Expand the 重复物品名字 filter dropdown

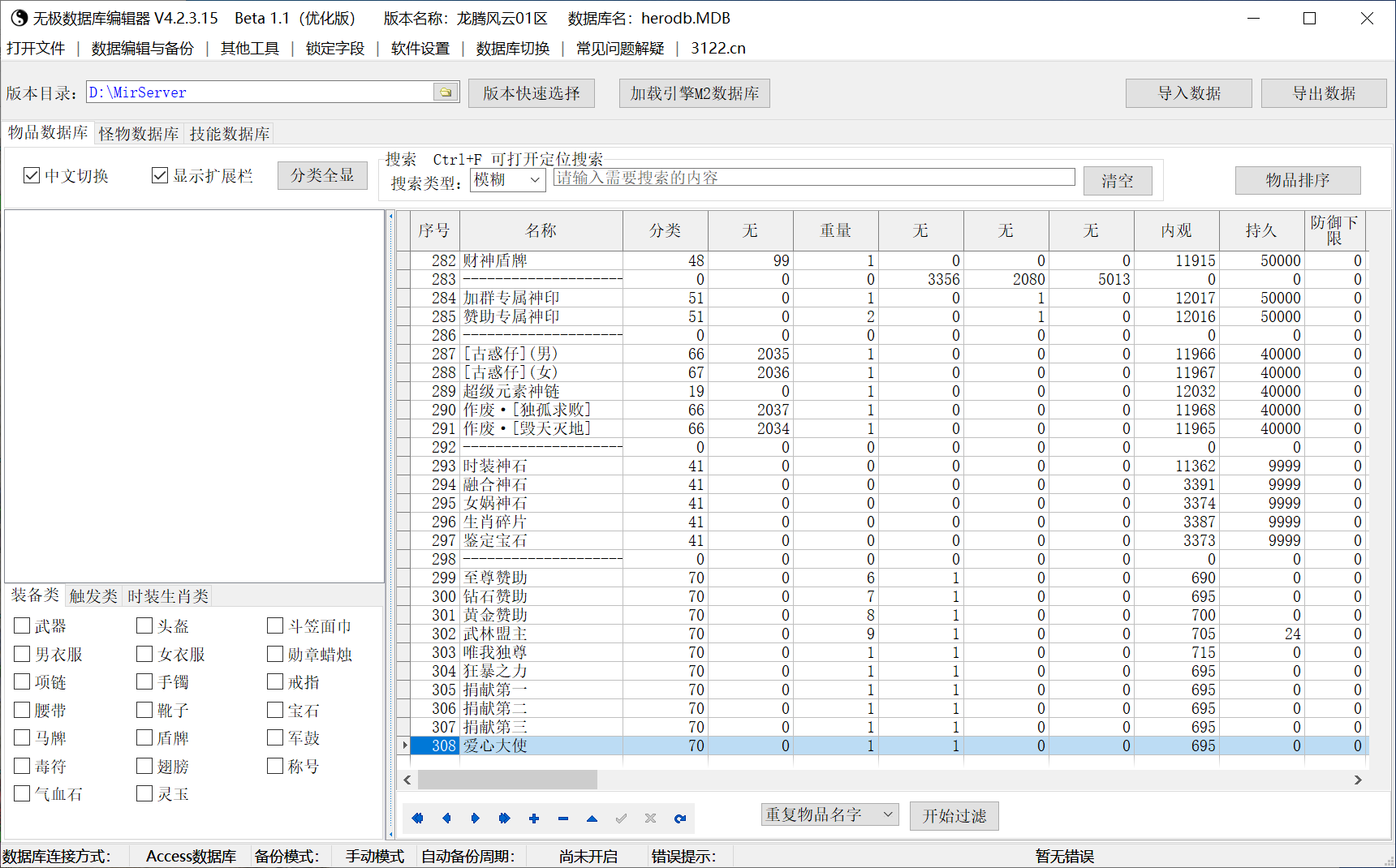click(x=829, y=814)
